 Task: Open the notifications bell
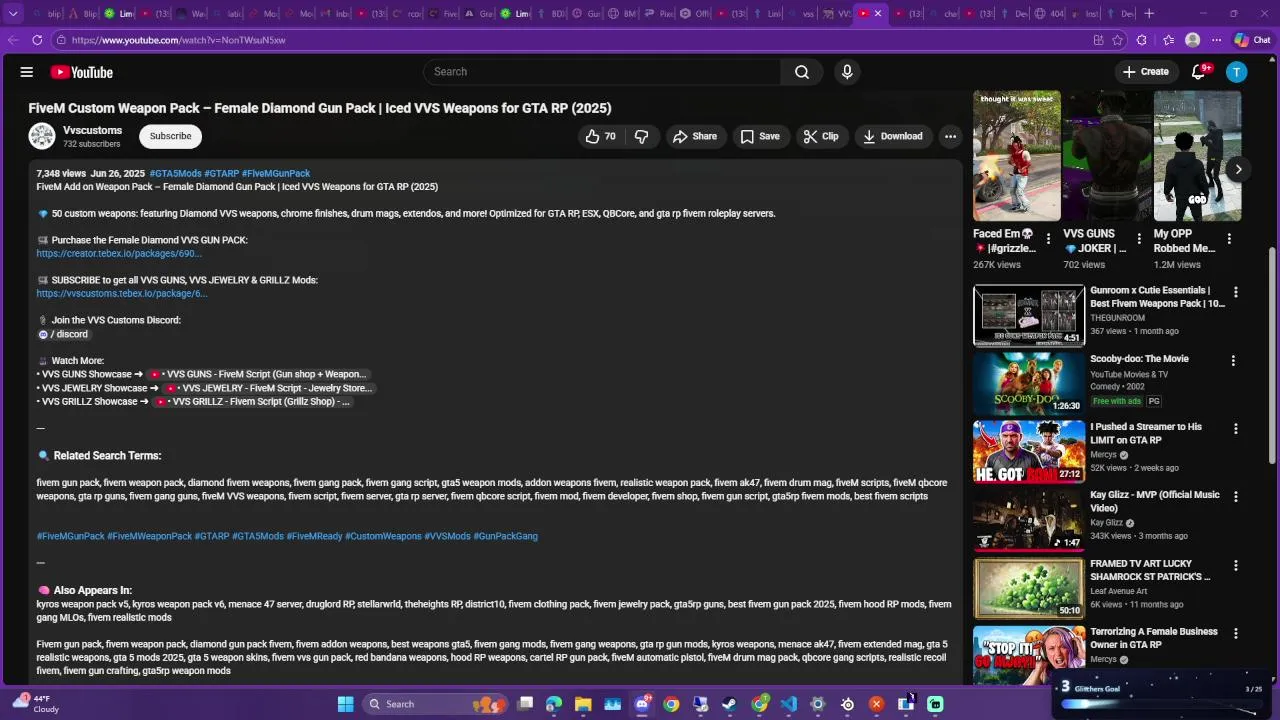pyautogui.click(x=1198, y=72)
